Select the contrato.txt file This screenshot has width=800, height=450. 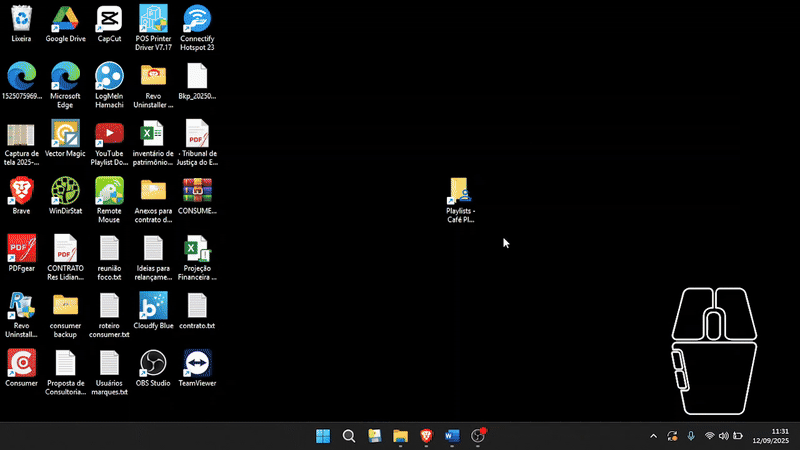tap(197, 306)
